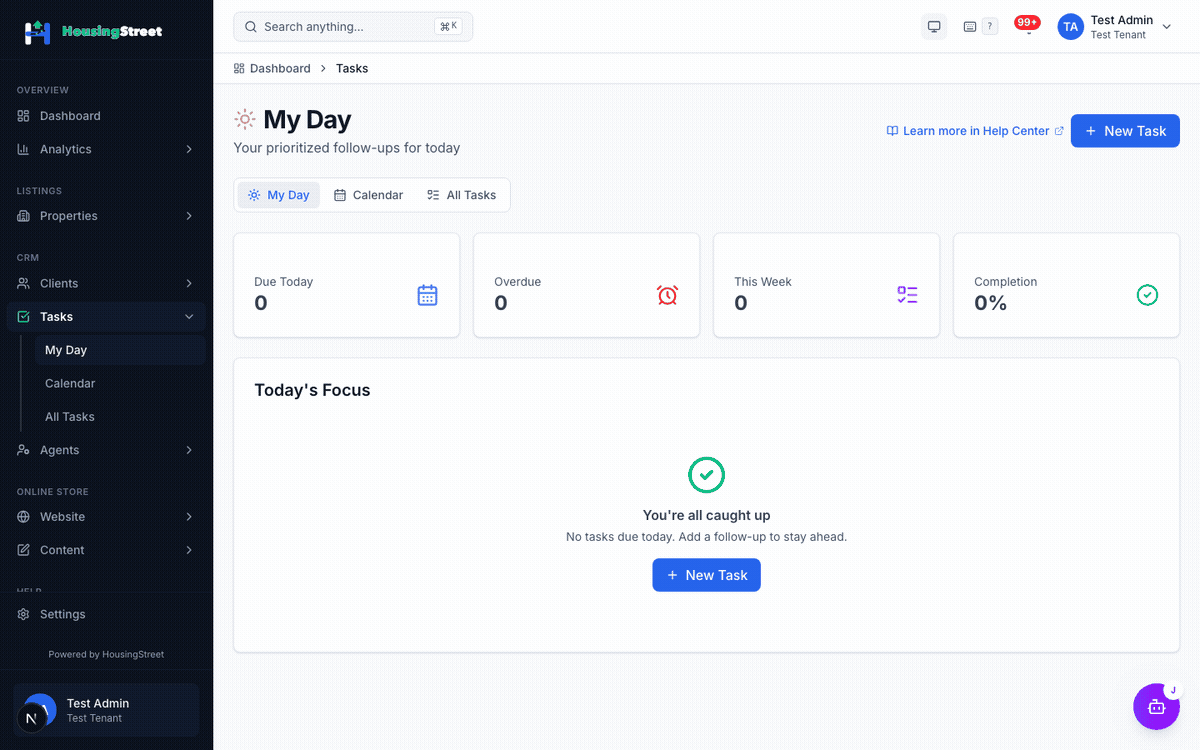Select Tasks in the sidebar
The image size is (1200, 750).
(106, 316)
